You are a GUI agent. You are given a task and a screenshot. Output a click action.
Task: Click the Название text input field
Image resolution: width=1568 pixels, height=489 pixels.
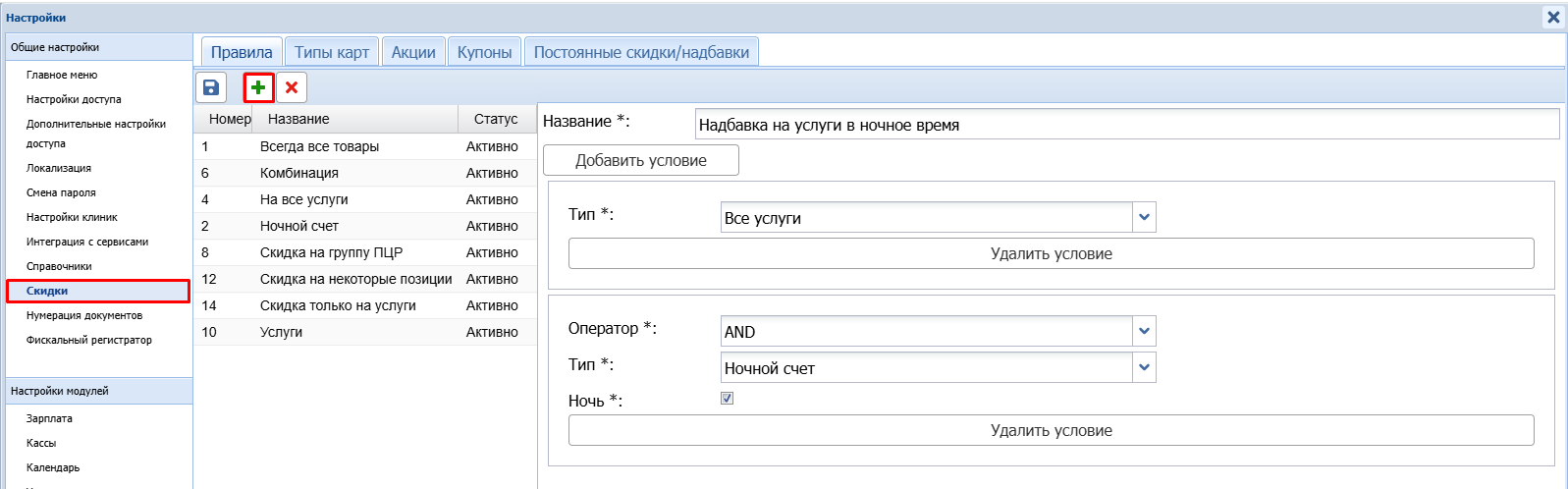1126,125
